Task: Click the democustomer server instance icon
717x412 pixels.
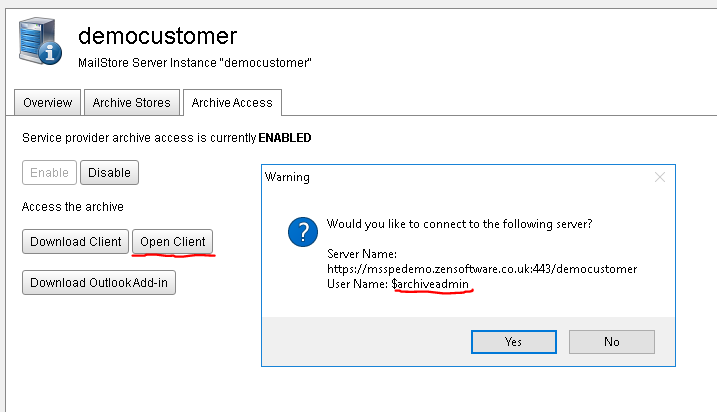Action: (40, 41)
